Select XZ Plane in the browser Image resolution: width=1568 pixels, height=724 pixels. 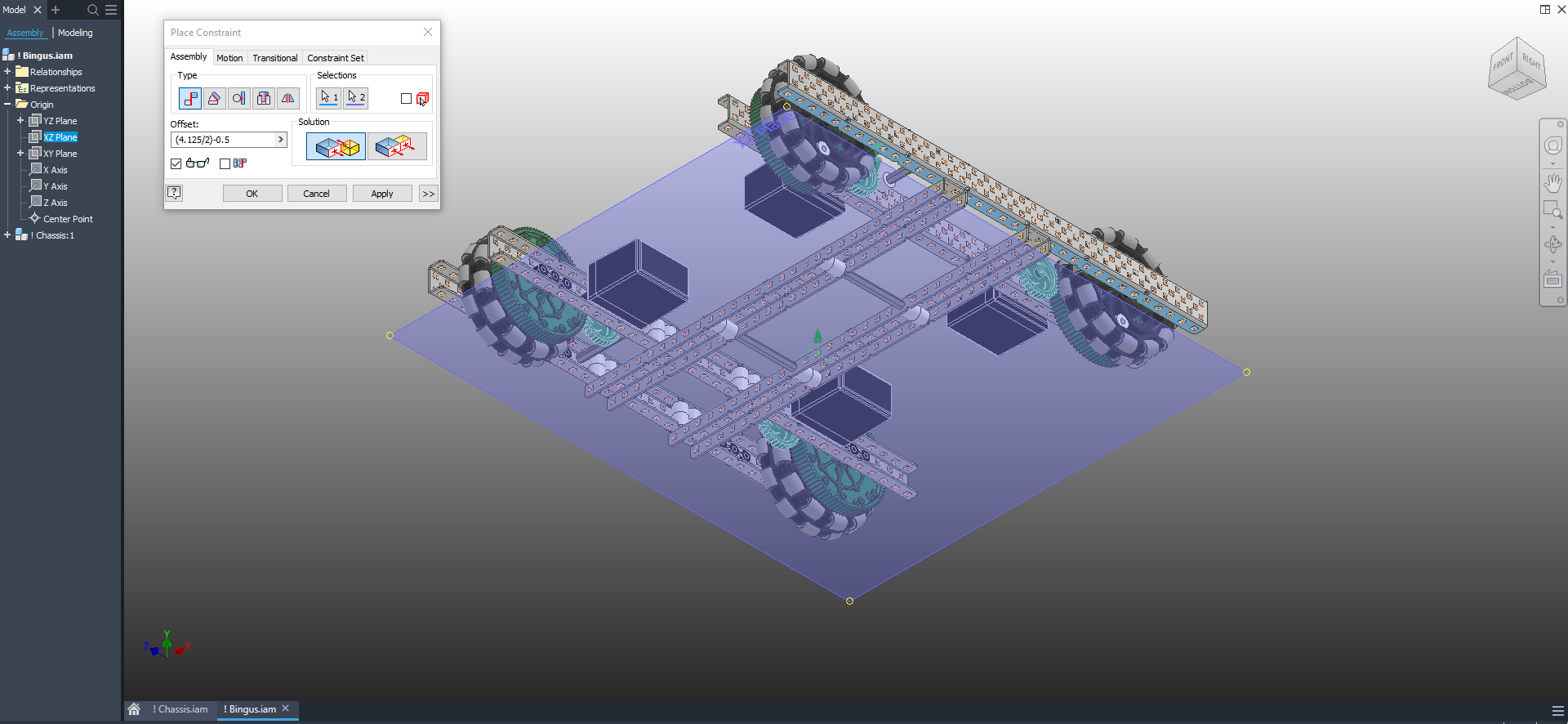(x=60, y=137)
